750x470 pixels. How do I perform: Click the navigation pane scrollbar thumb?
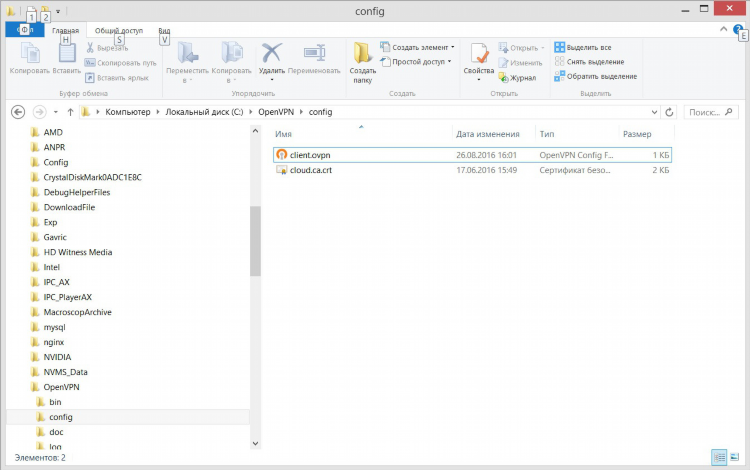(255, 241)
